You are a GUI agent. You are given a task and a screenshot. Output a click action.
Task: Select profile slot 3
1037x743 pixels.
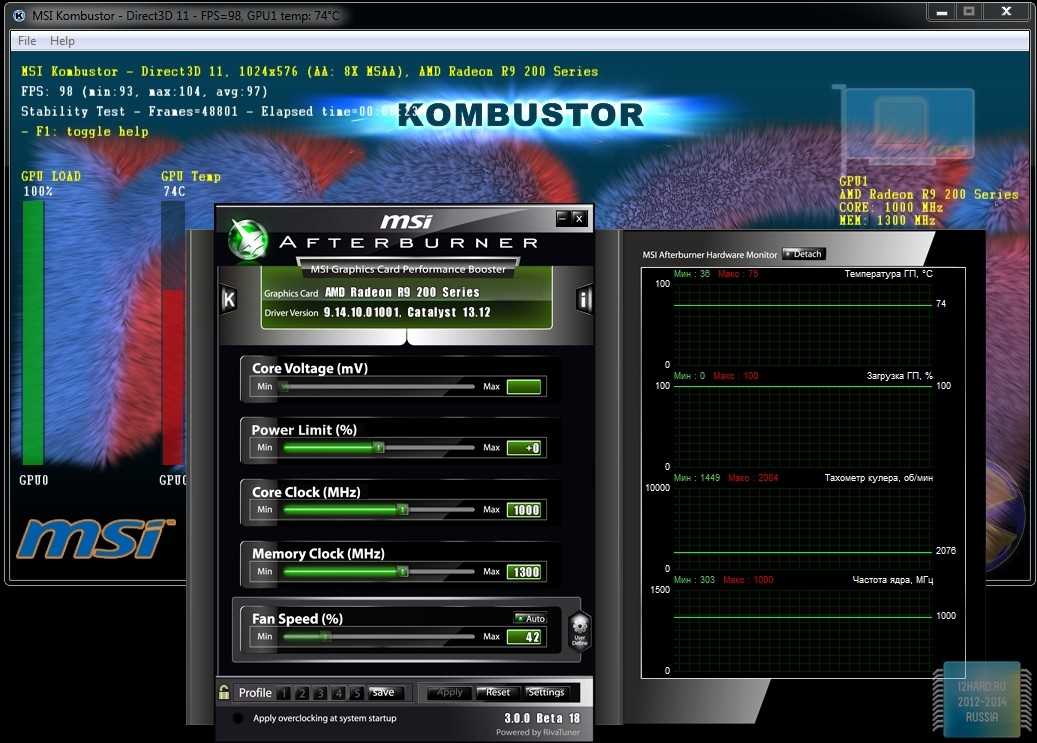point(320,693)
